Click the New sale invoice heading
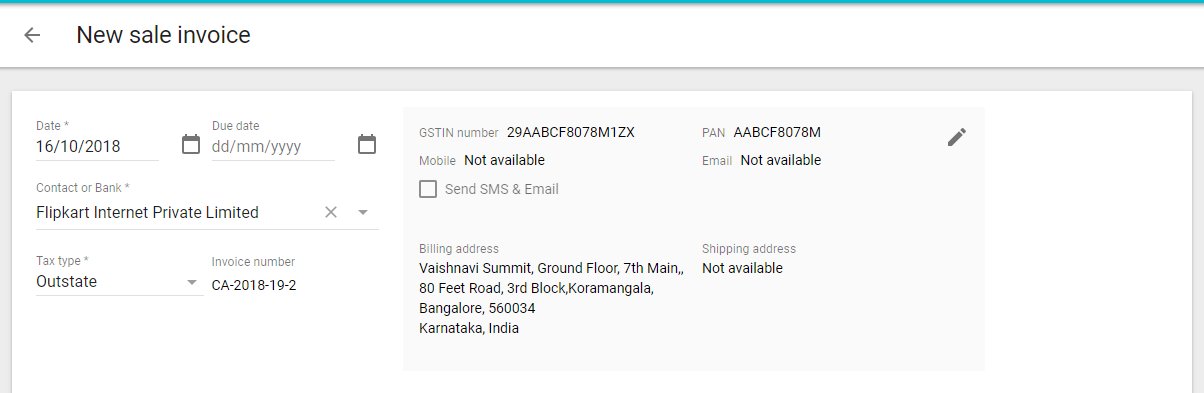The width and height of the screenshot is (1204, 393). (163, 35)
